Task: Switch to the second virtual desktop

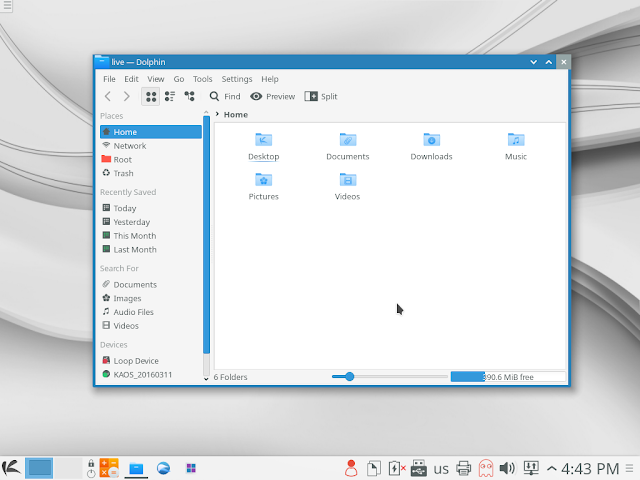Action: (x=68, y=468)
